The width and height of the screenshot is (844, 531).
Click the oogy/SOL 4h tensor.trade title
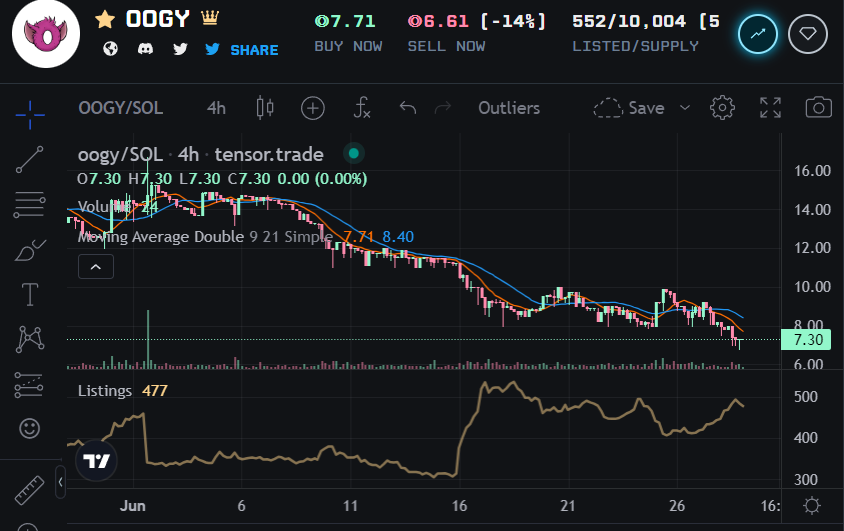pos(200,154)
